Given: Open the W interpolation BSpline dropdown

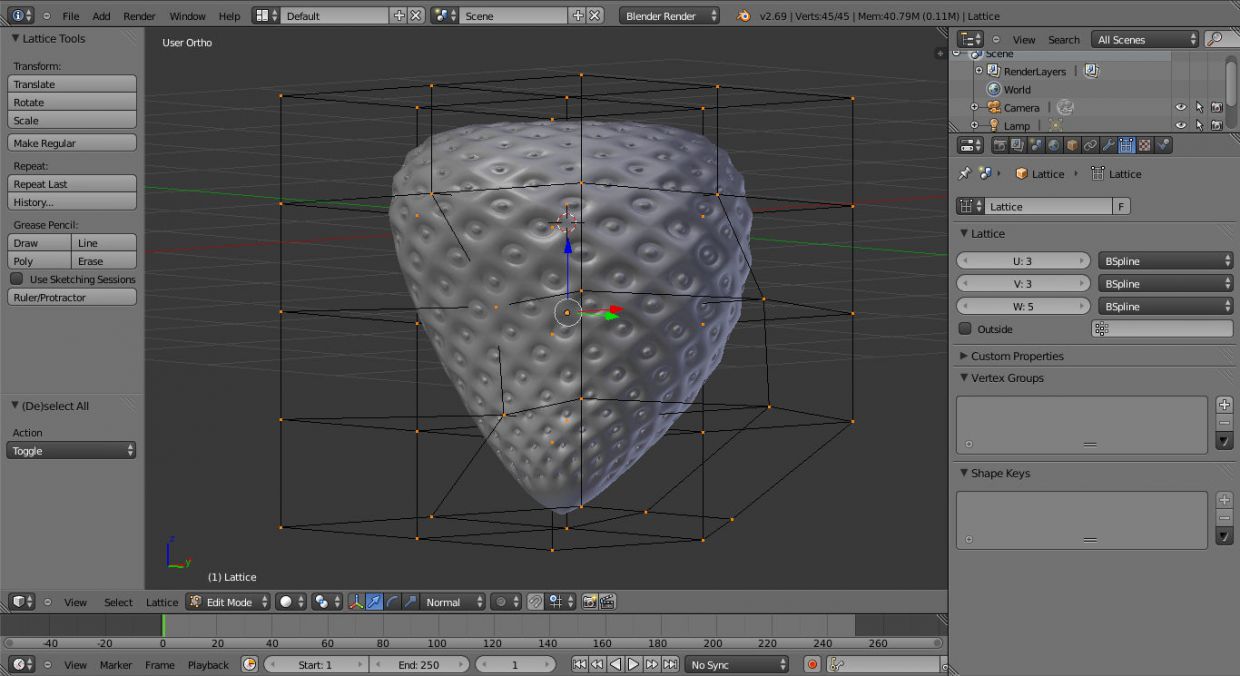Looking at the screenshot, I should (x=1165, y=307).
